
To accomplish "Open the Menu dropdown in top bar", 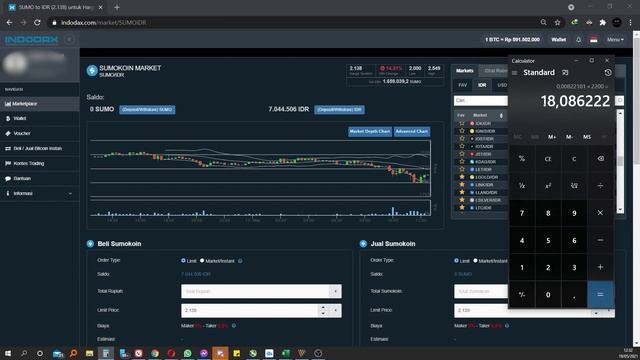I will 615,40.
